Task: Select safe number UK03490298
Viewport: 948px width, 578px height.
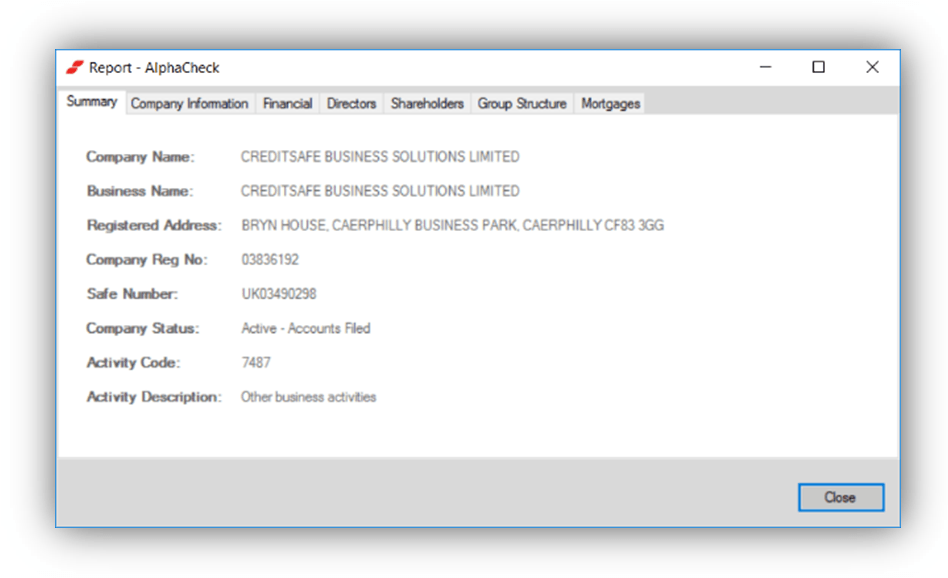Action: pyautogui.click(x=279, y=294)
